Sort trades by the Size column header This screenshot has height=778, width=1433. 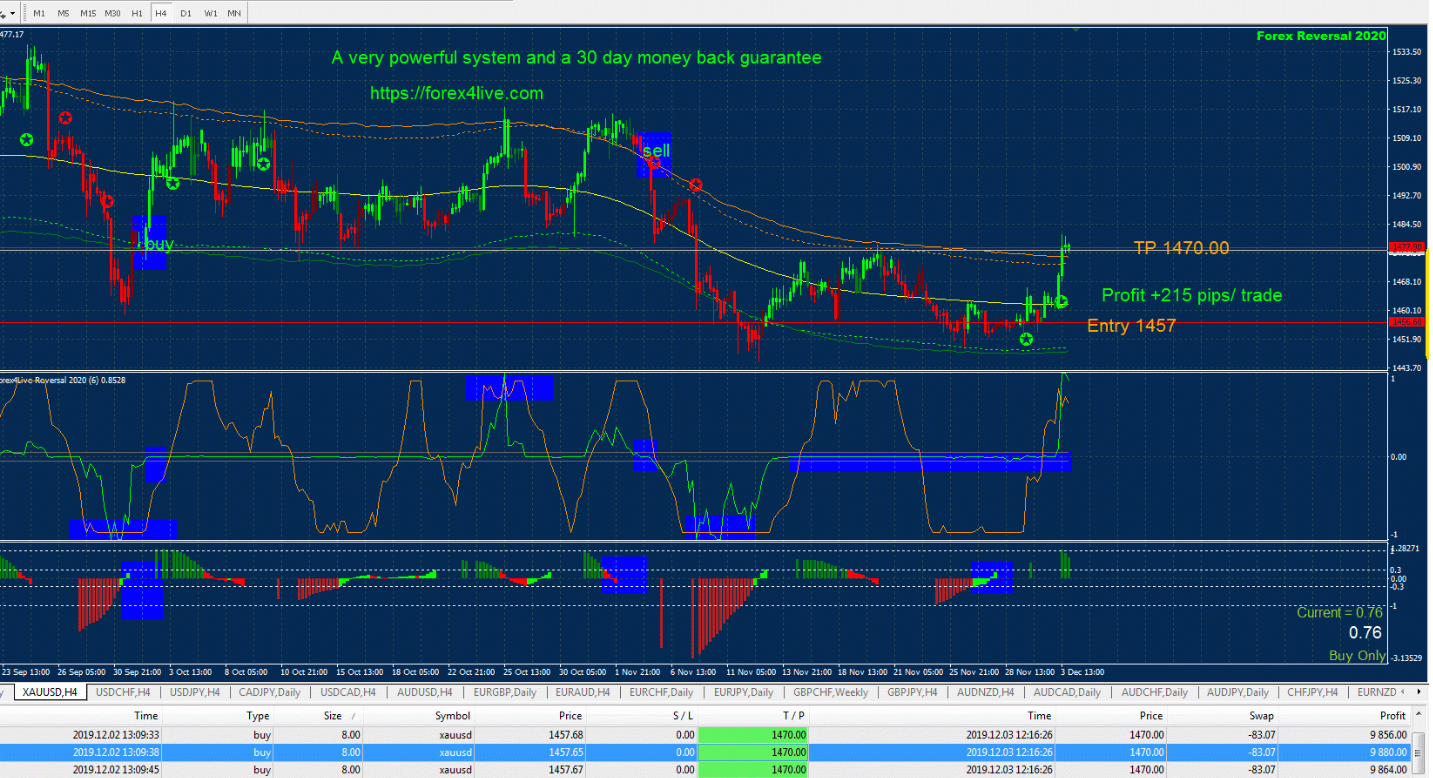click(331, 716)
